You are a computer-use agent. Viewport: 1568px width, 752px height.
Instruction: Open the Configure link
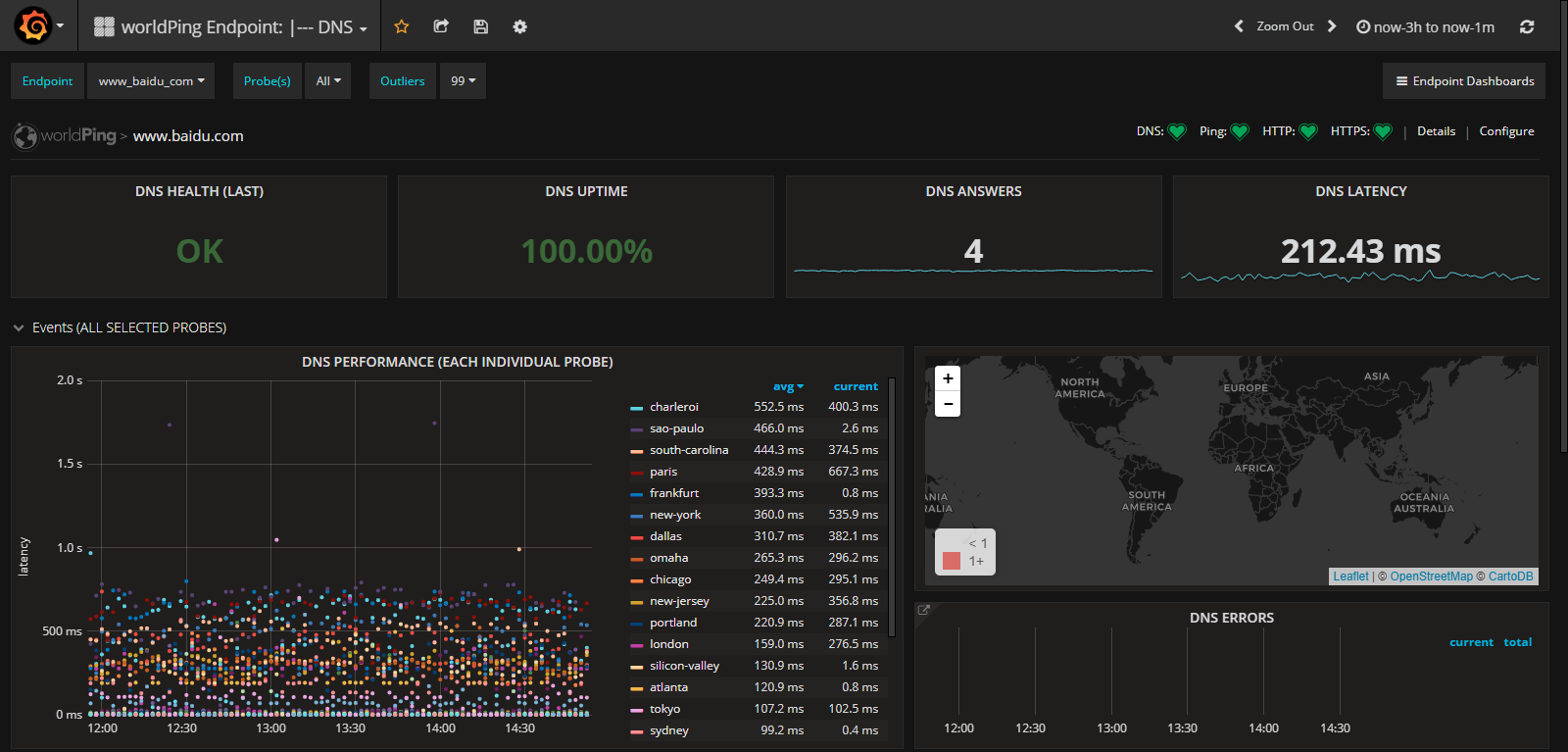[1506, 131]
